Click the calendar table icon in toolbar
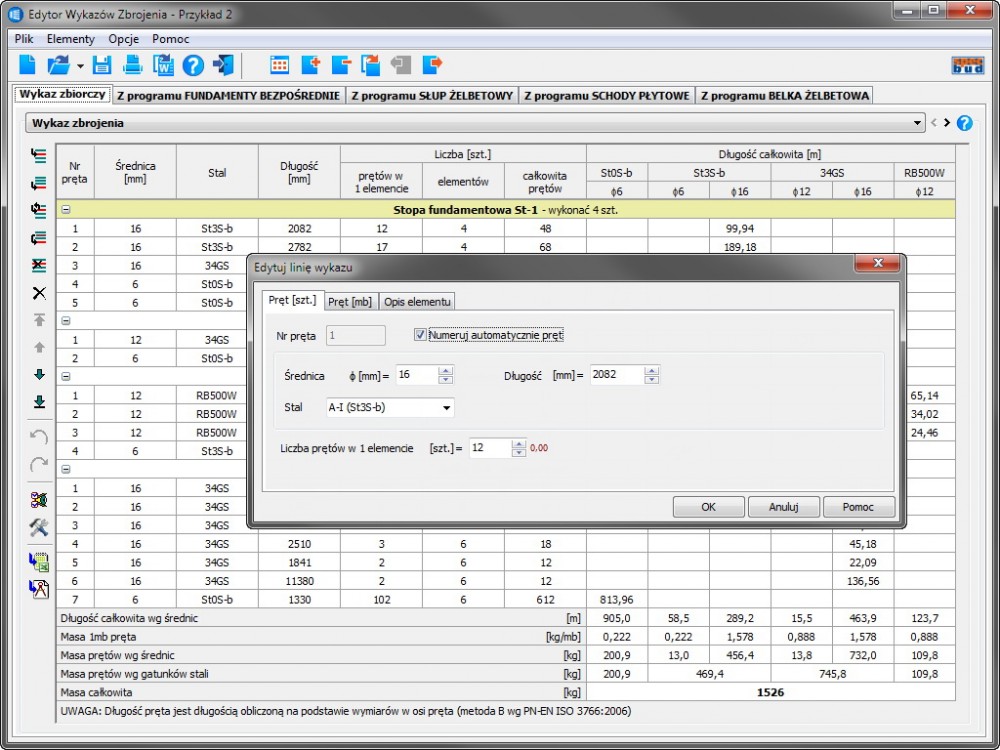1000x750 pixels. click(x=280, y=66)
